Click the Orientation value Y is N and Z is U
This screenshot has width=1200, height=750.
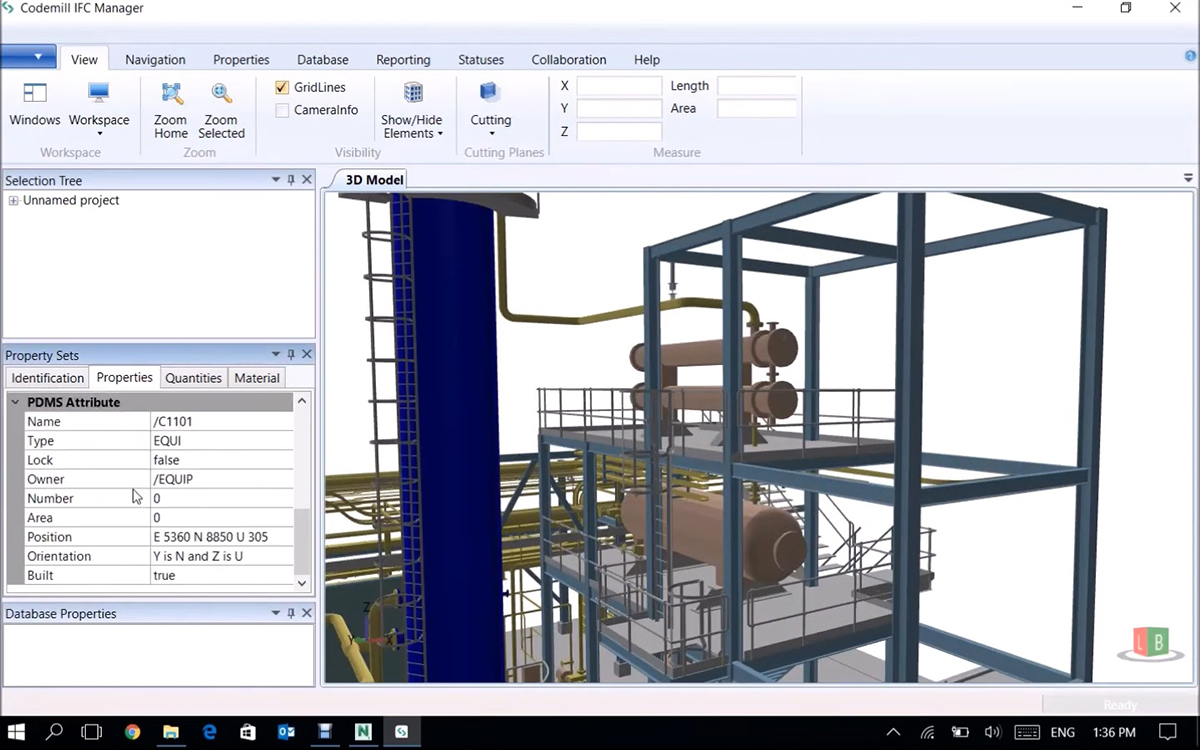(x=222, y=556)
